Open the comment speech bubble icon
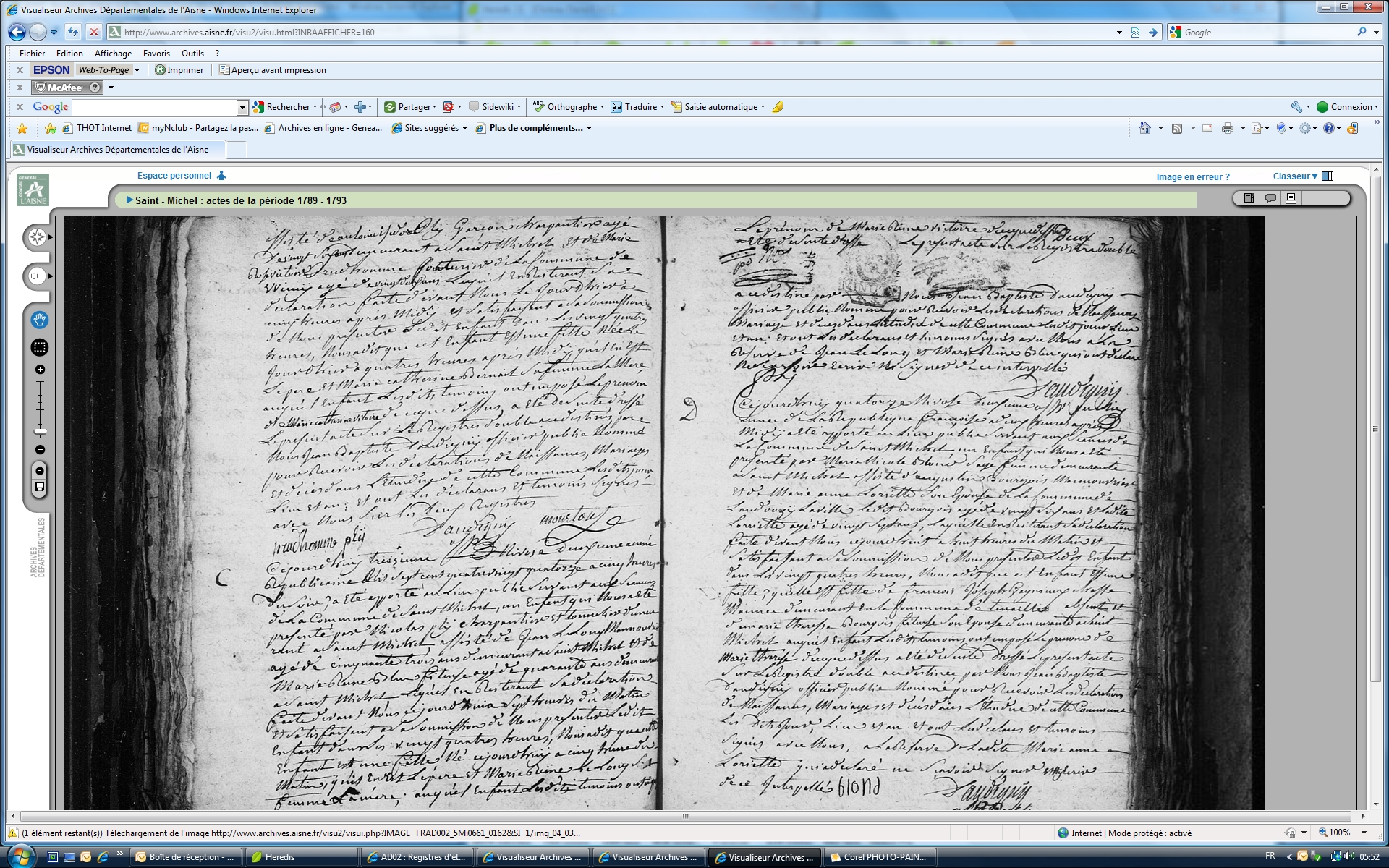Viewport: 1389px width, 868px height. (x=1270, y=198)
